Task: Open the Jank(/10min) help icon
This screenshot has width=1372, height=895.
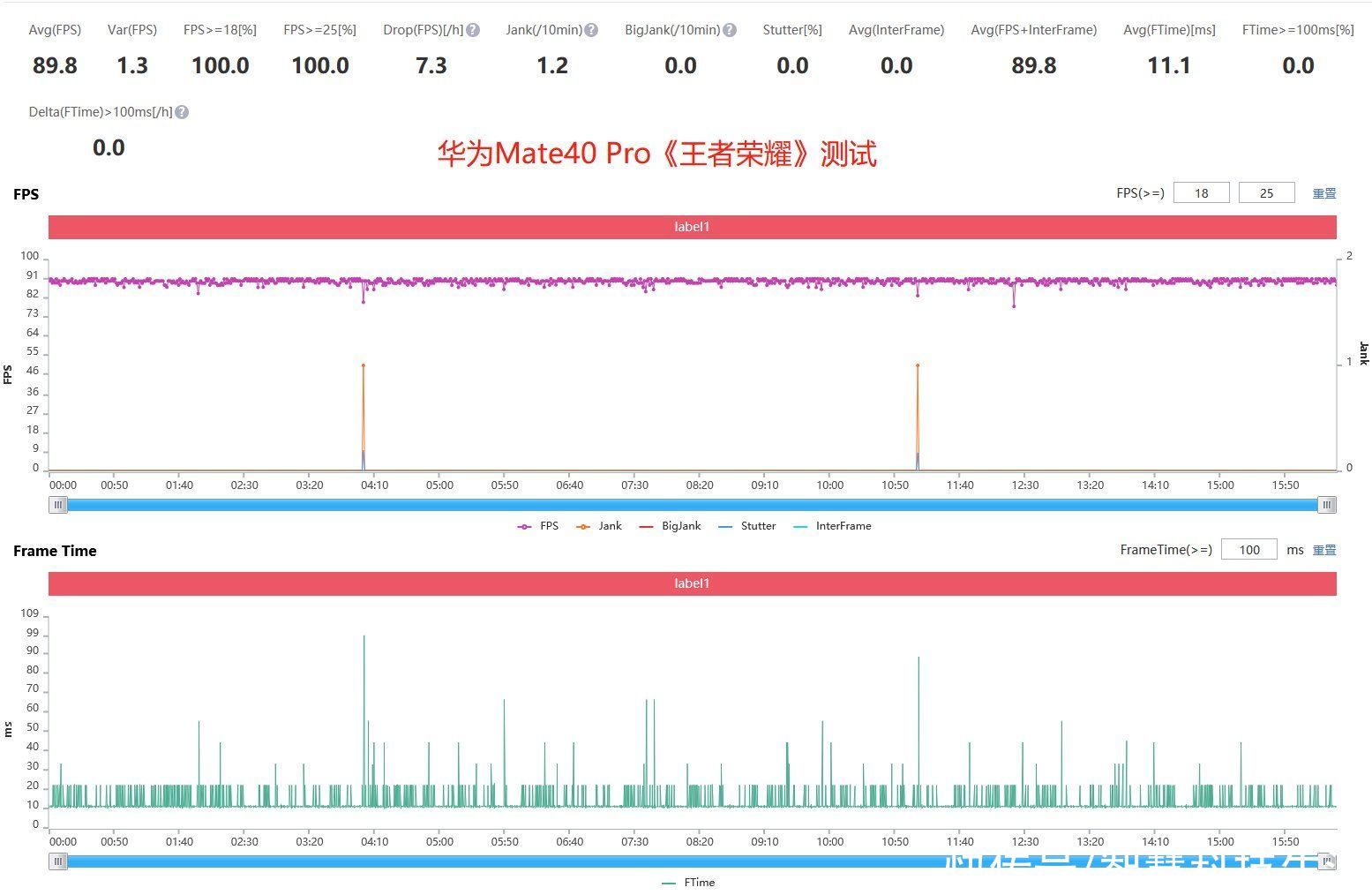Action: click(x=591, y=30)
